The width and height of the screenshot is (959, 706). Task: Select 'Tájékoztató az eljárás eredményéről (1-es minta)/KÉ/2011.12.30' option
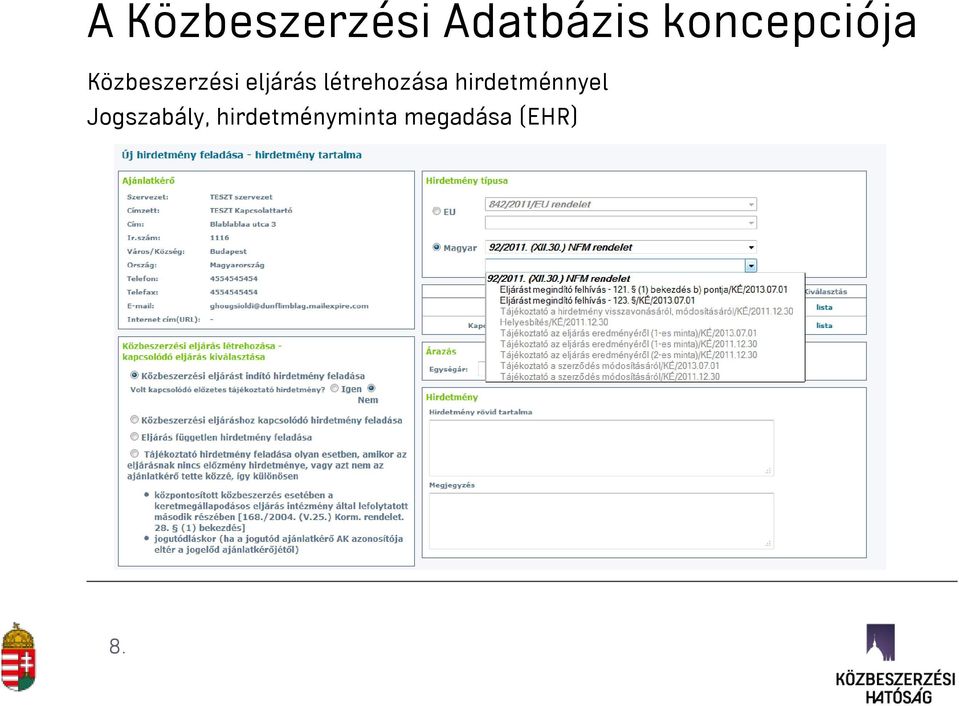point(628,344)
